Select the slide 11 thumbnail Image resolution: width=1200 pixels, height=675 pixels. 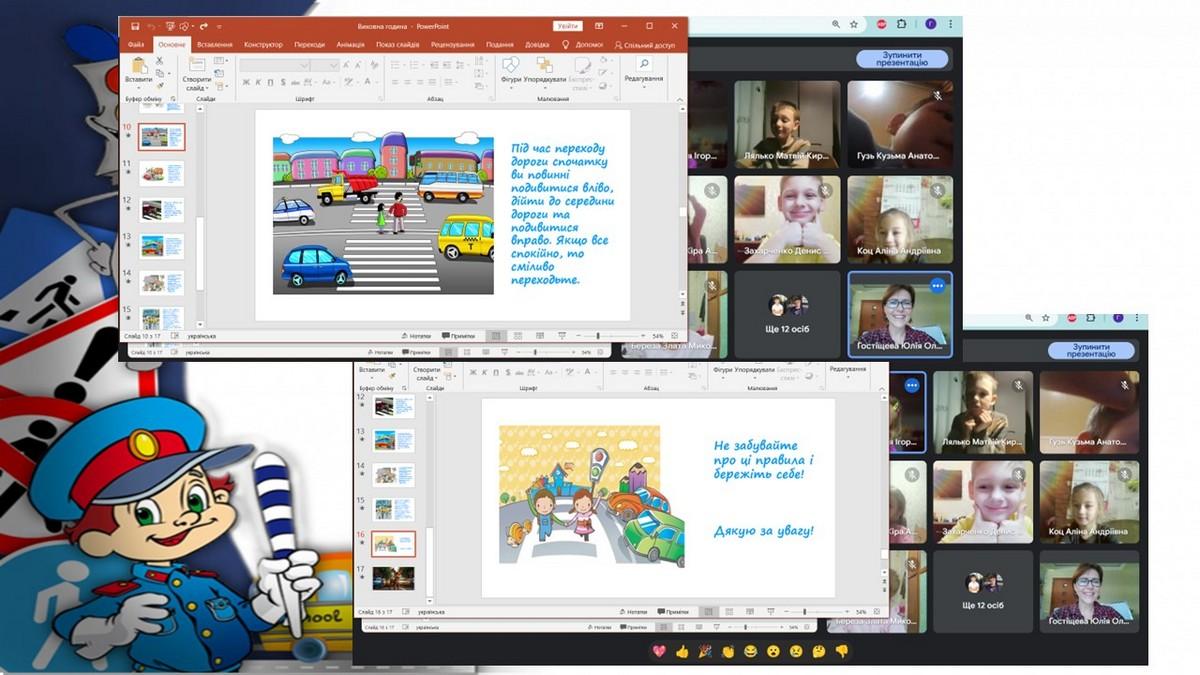pyautogui.click(x=161, y=173)
